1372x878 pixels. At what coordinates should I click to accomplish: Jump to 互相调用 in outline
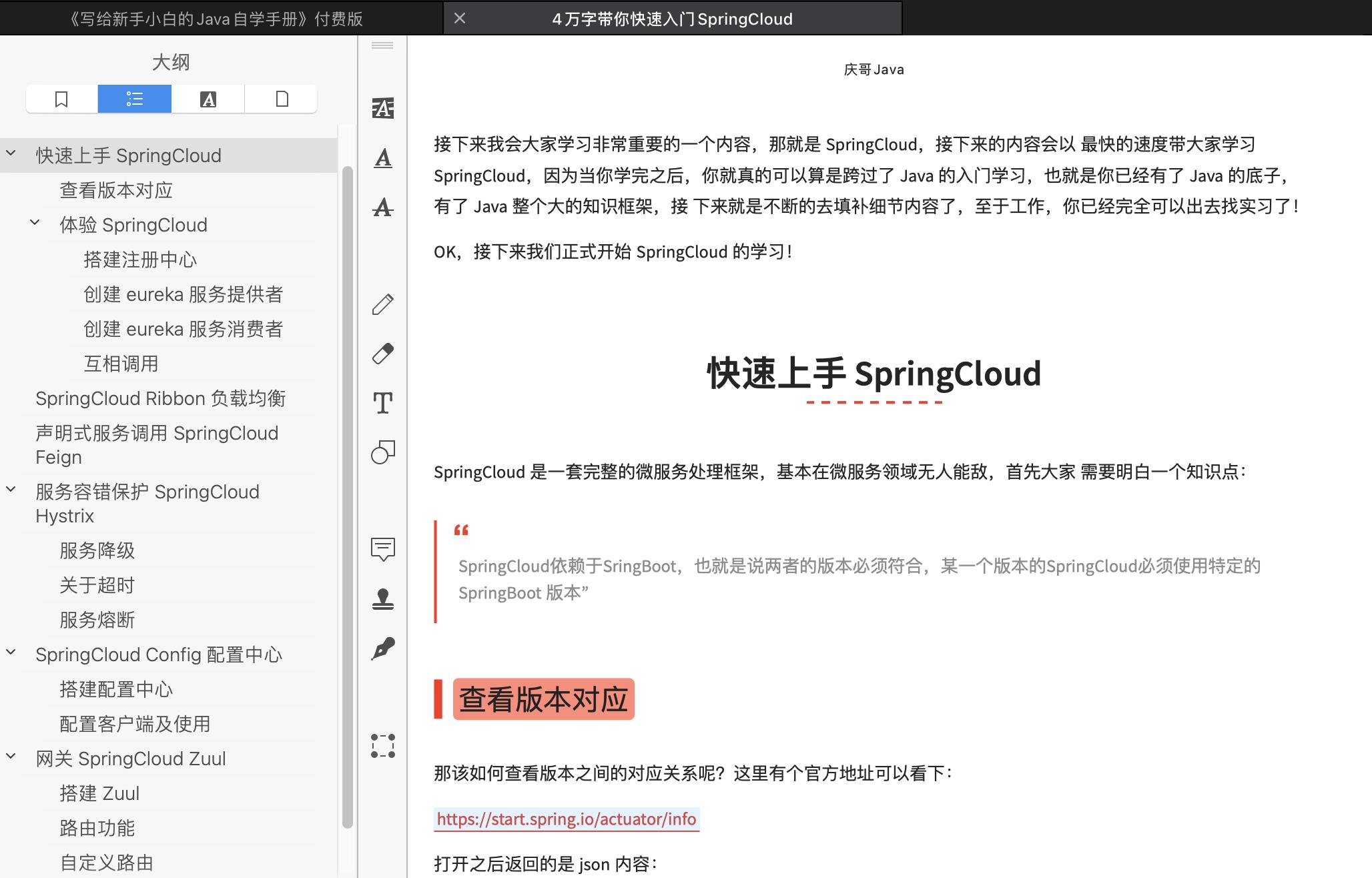pos(121,364)
